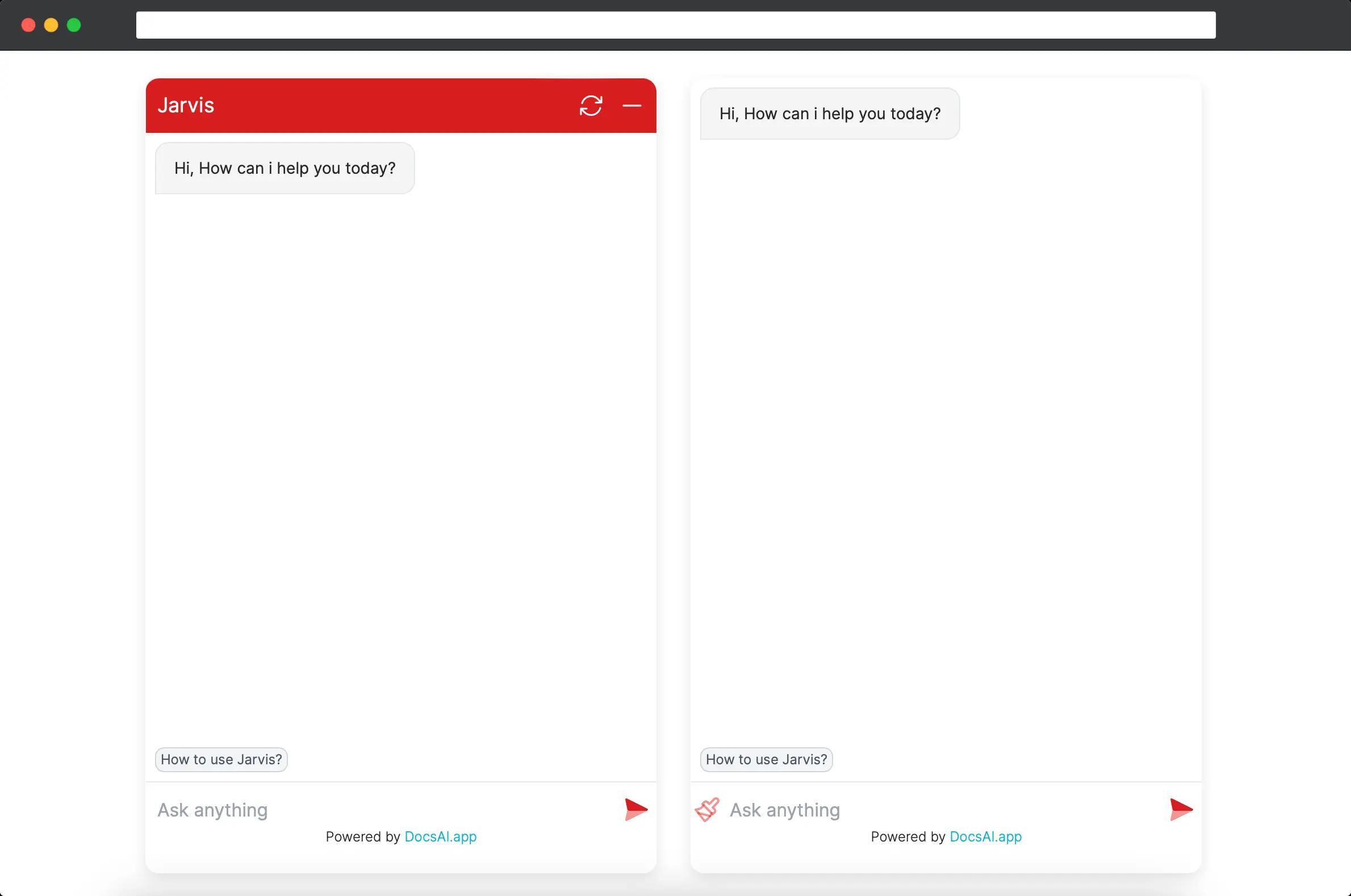Open the DocsAI.app link in the headerless chat
This screenshot has height=896, width=1351.
985,836
